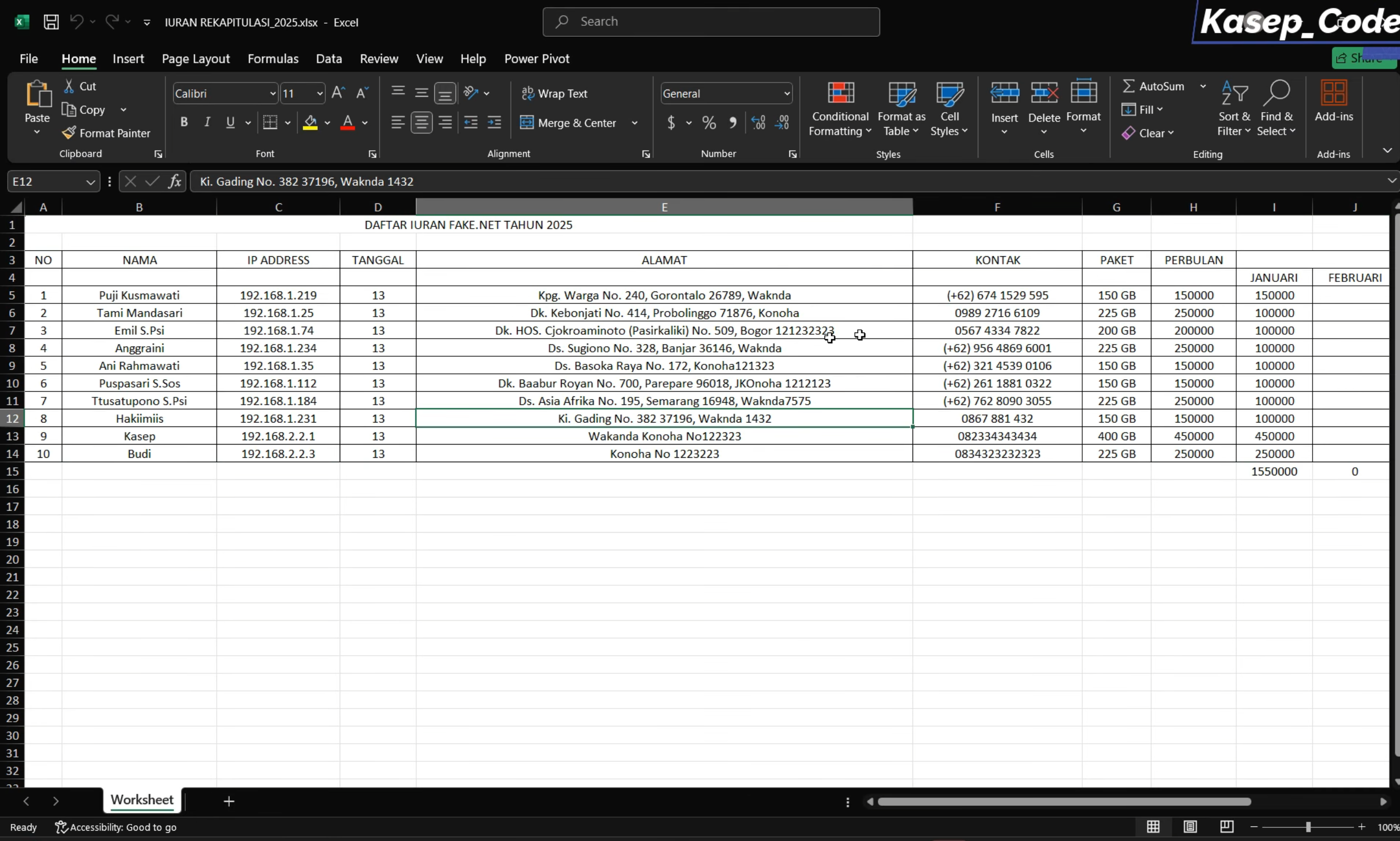This screenshot has height=841, width=1400.
Task: Switch to Page Break Preview view
Action: pos(1227,827)
